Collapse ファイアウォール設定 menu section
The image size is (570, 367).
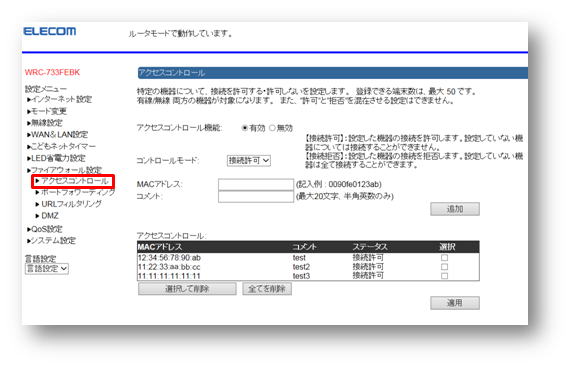click(64, 170)
